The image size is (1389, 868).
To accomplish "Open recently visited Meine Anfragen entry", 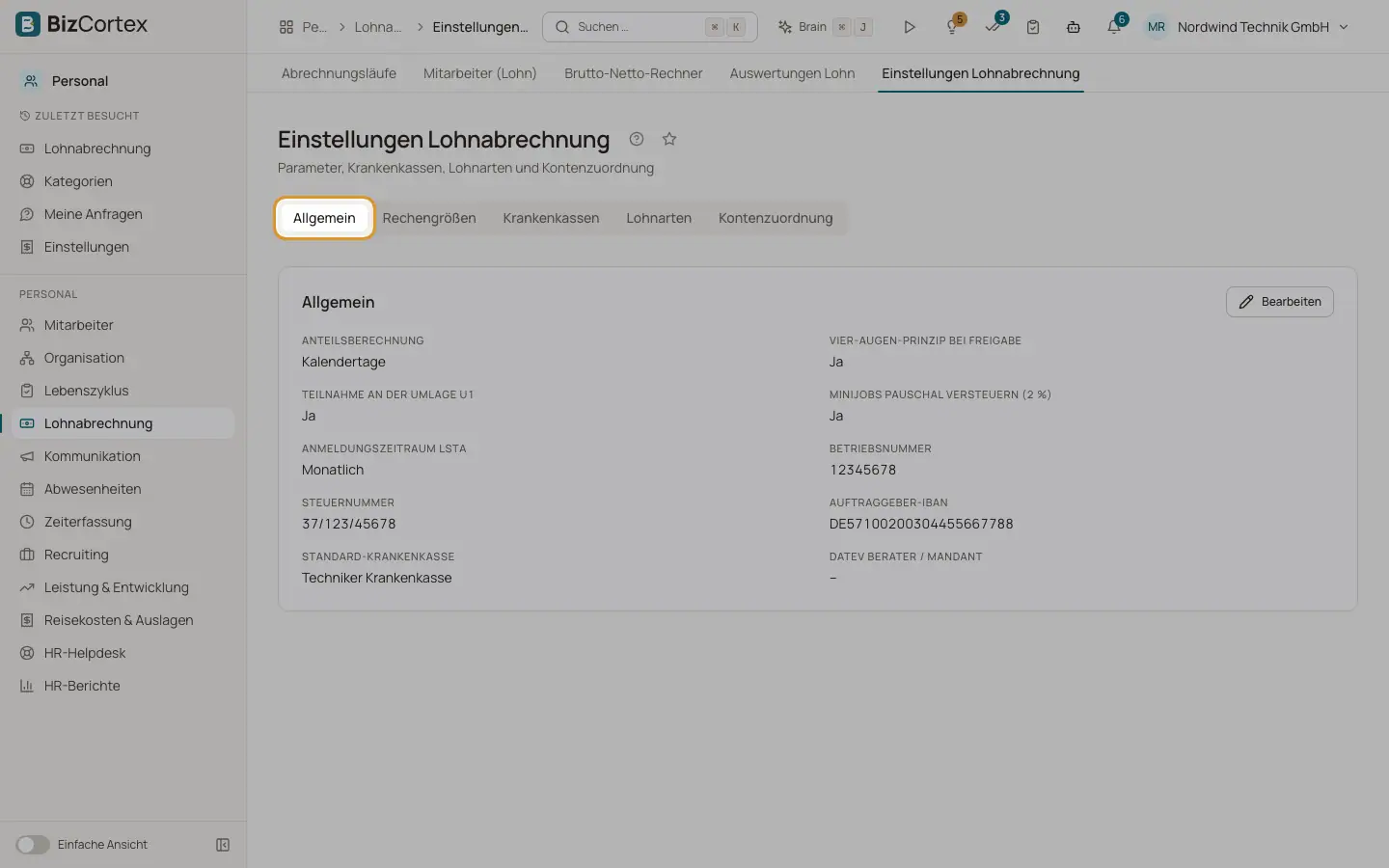I will (x=123, y=214).
